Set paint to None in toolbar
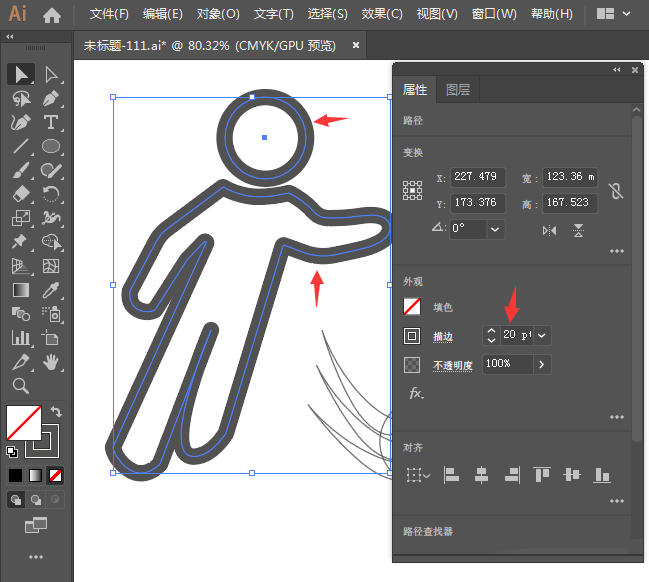This screenshot has width=649, height=582. (55, 476)
